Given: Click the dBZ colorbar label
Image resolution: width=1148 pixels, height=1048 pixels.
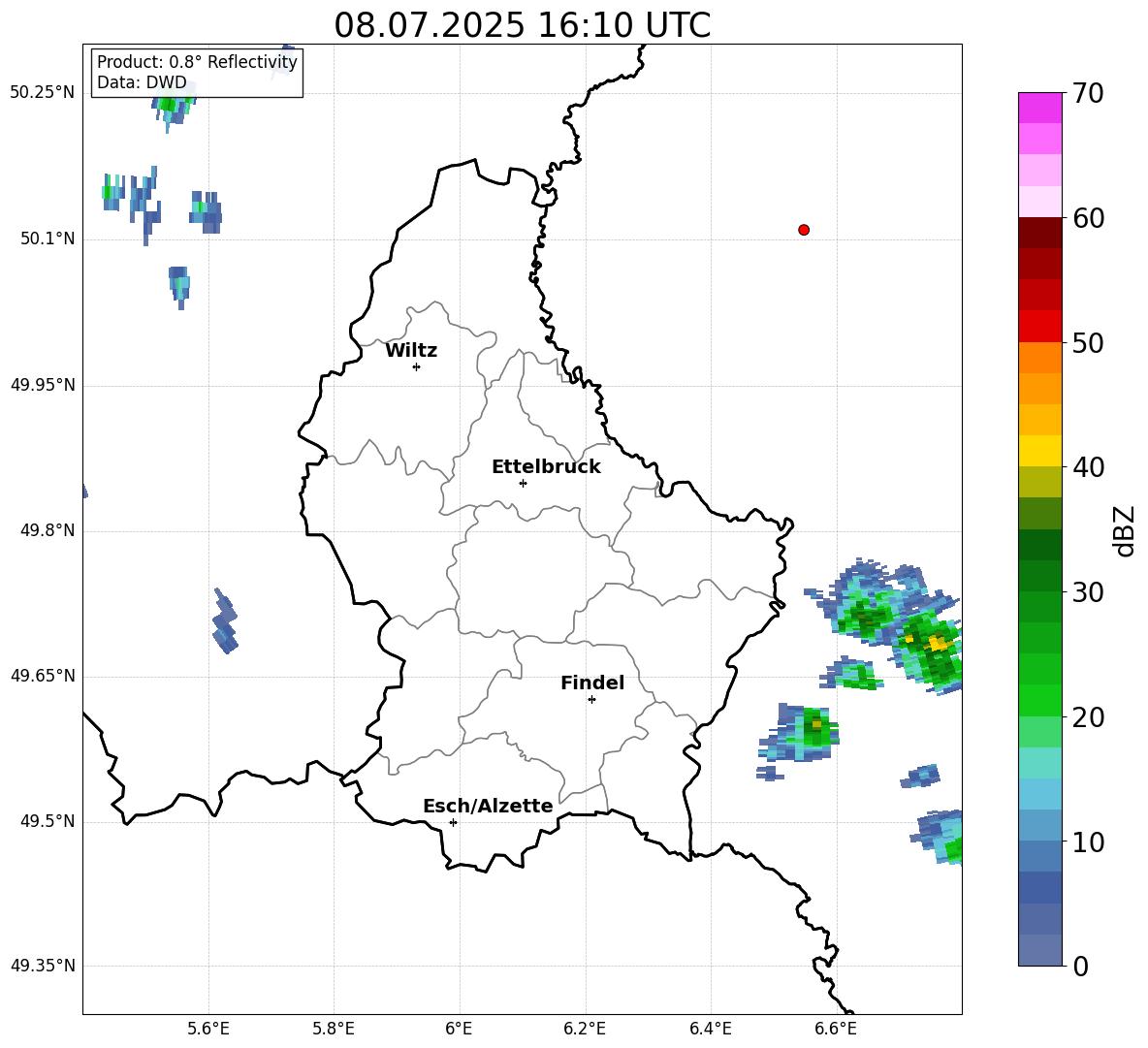Looking at the screenshot, I should click(1126, 531).
